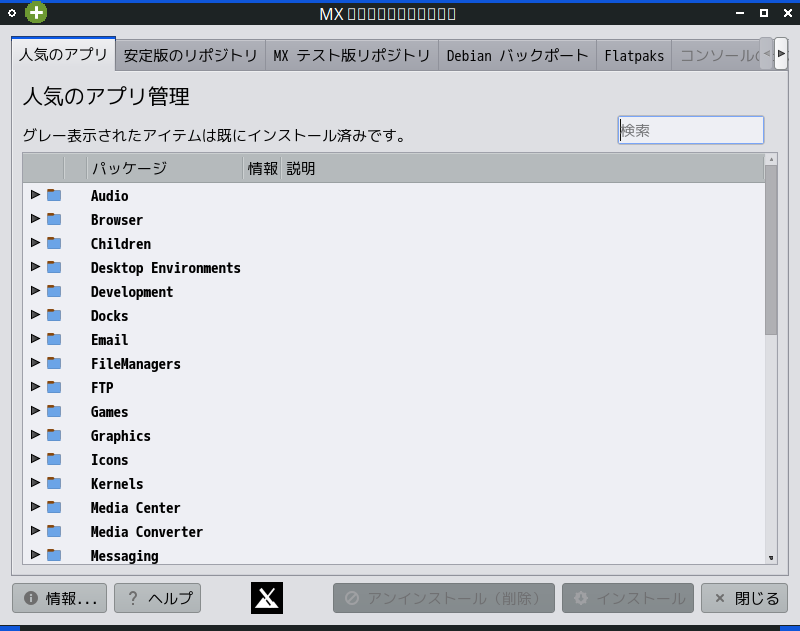Sort by the パッケージ column header
The image size is (800, 631).
(x=165, y=168)
